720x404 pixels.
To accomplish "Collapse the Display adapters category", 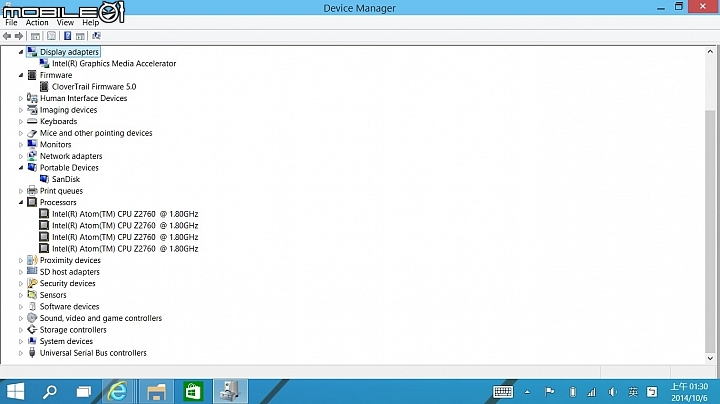I will 21,52.
